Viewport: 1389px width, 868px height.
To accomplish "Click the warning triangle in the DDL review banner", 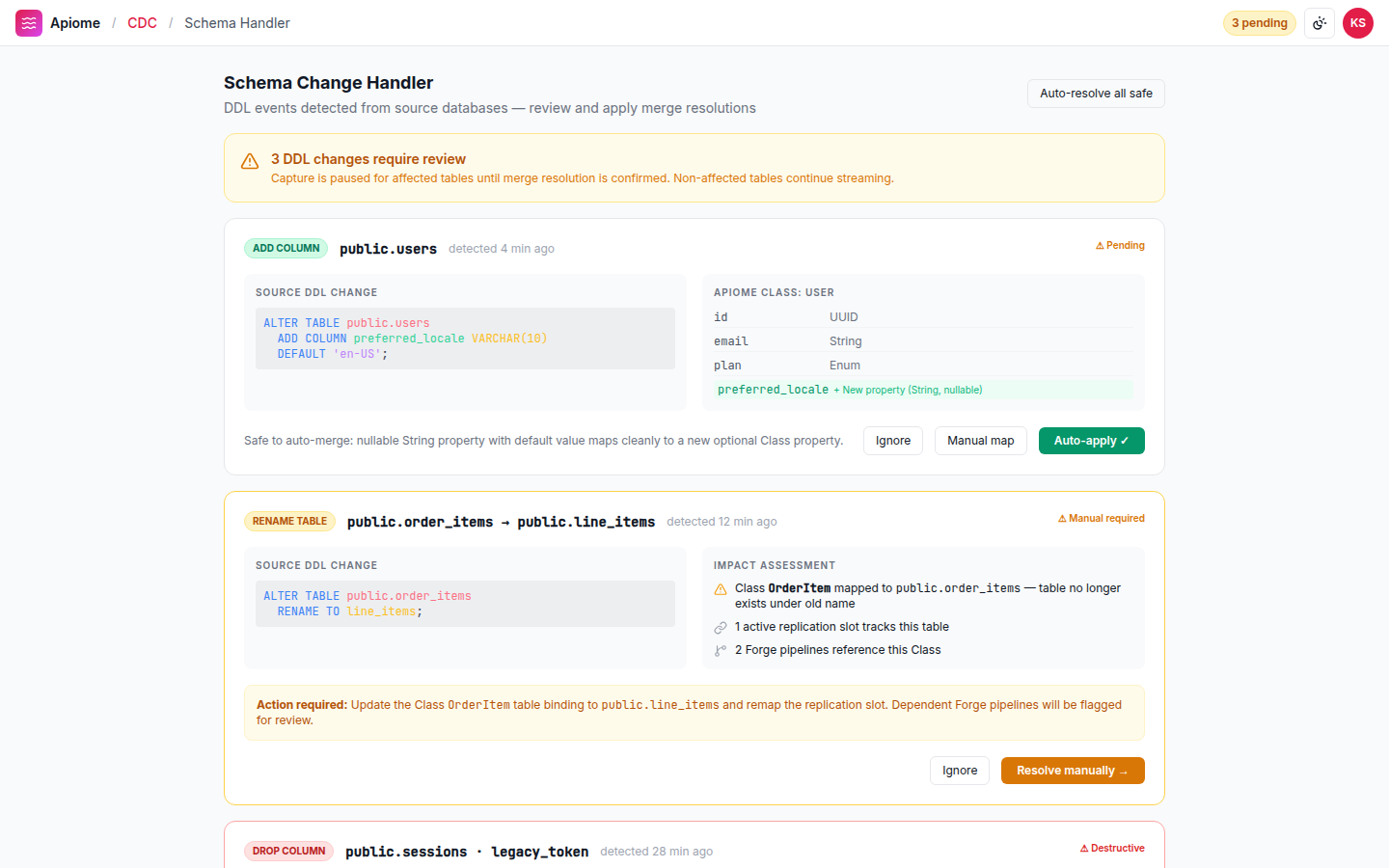I will coord(250,161).
